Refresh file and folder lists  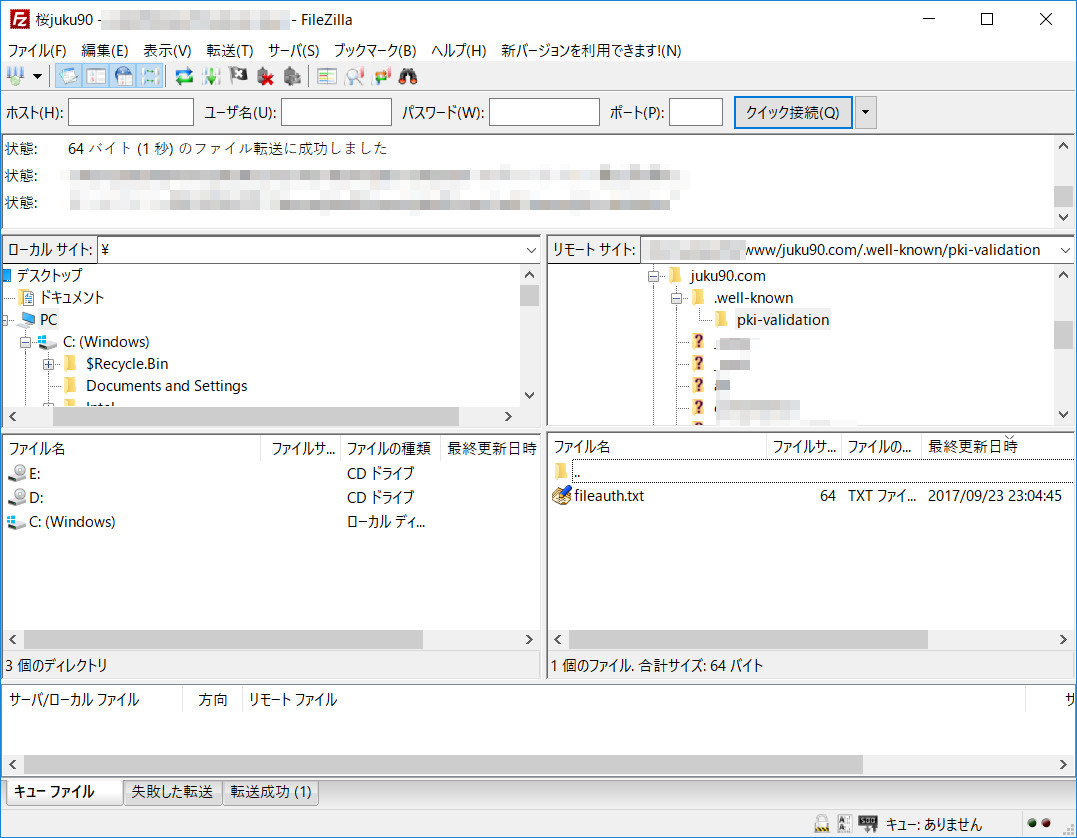pos(183,76)
